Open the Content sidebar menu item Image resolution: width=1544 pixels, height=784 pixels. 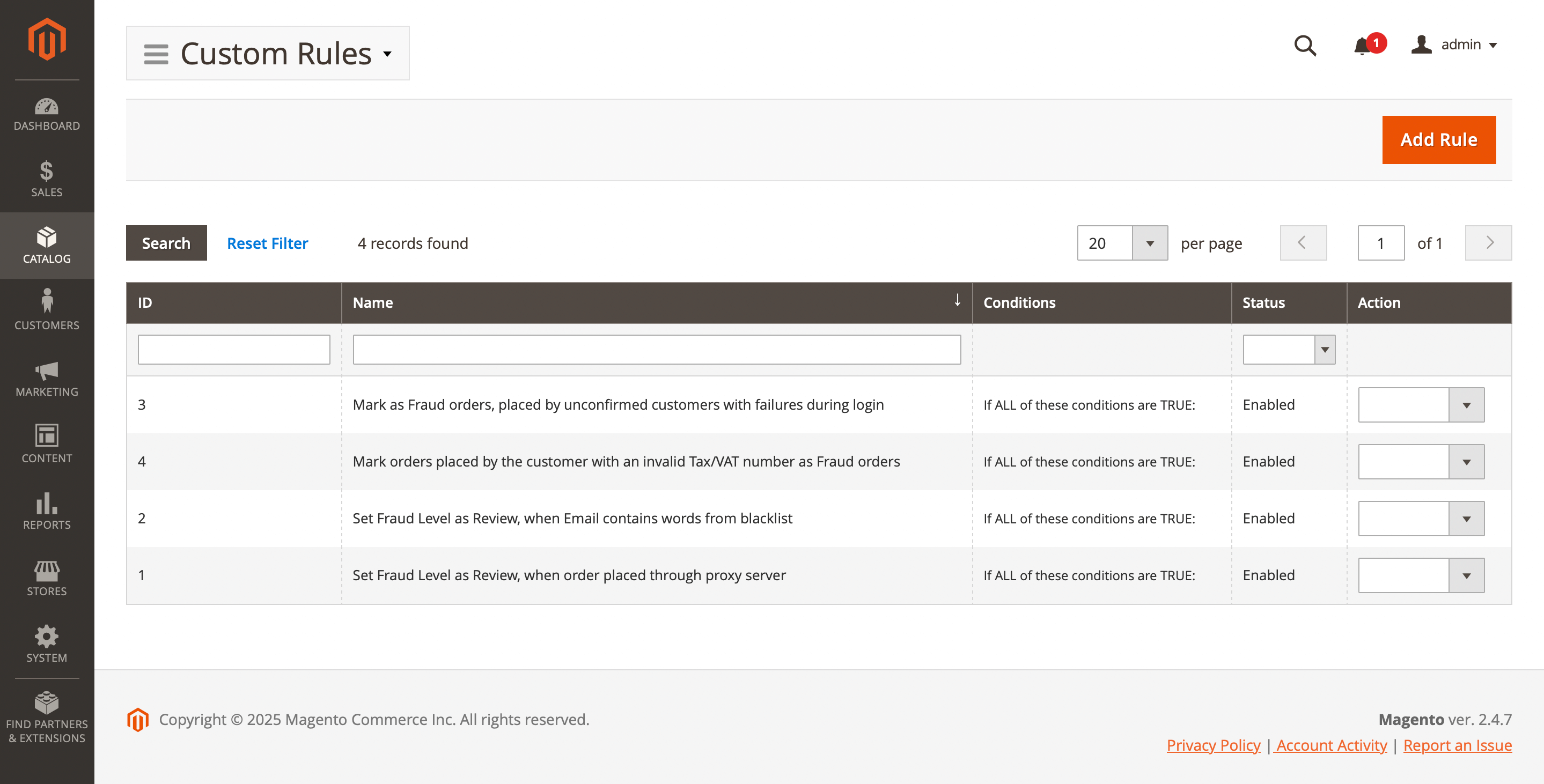click(x=47, y=445)
